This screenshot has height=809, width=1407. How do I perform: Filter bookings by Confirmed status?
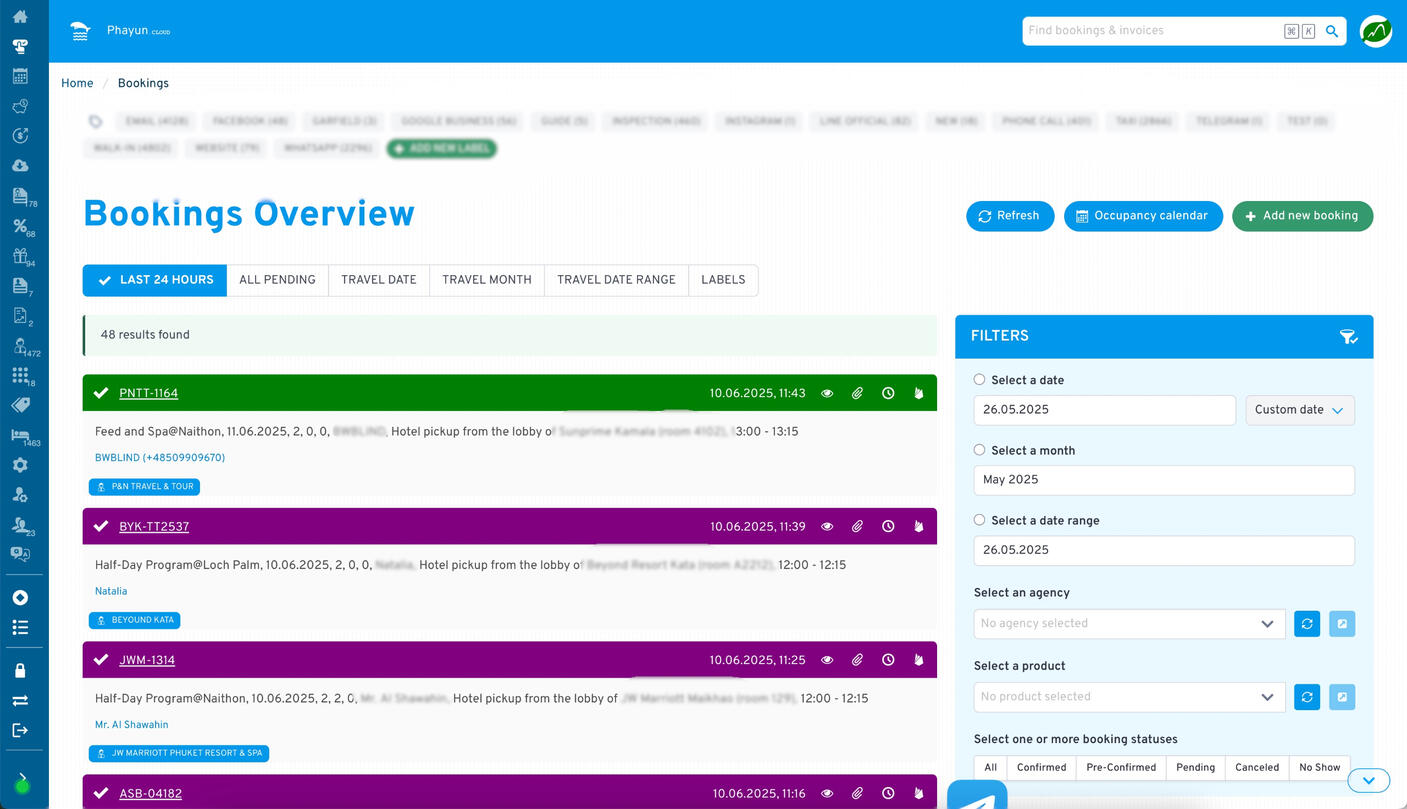click(x=1041, y=767)
